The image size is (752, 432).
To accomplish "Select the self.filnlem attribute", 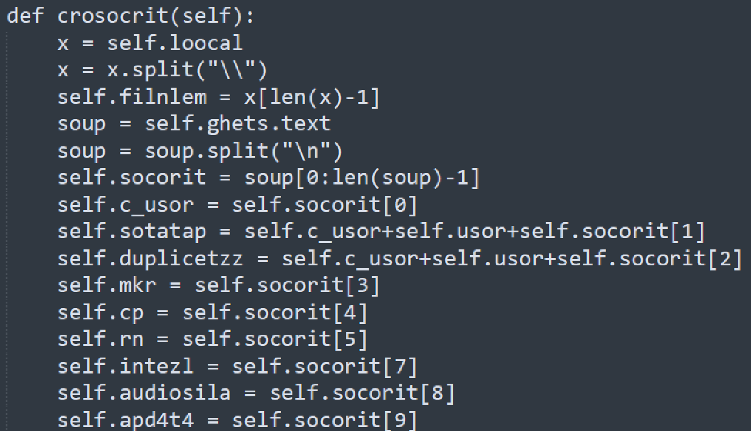I will (x=132, y=97).
